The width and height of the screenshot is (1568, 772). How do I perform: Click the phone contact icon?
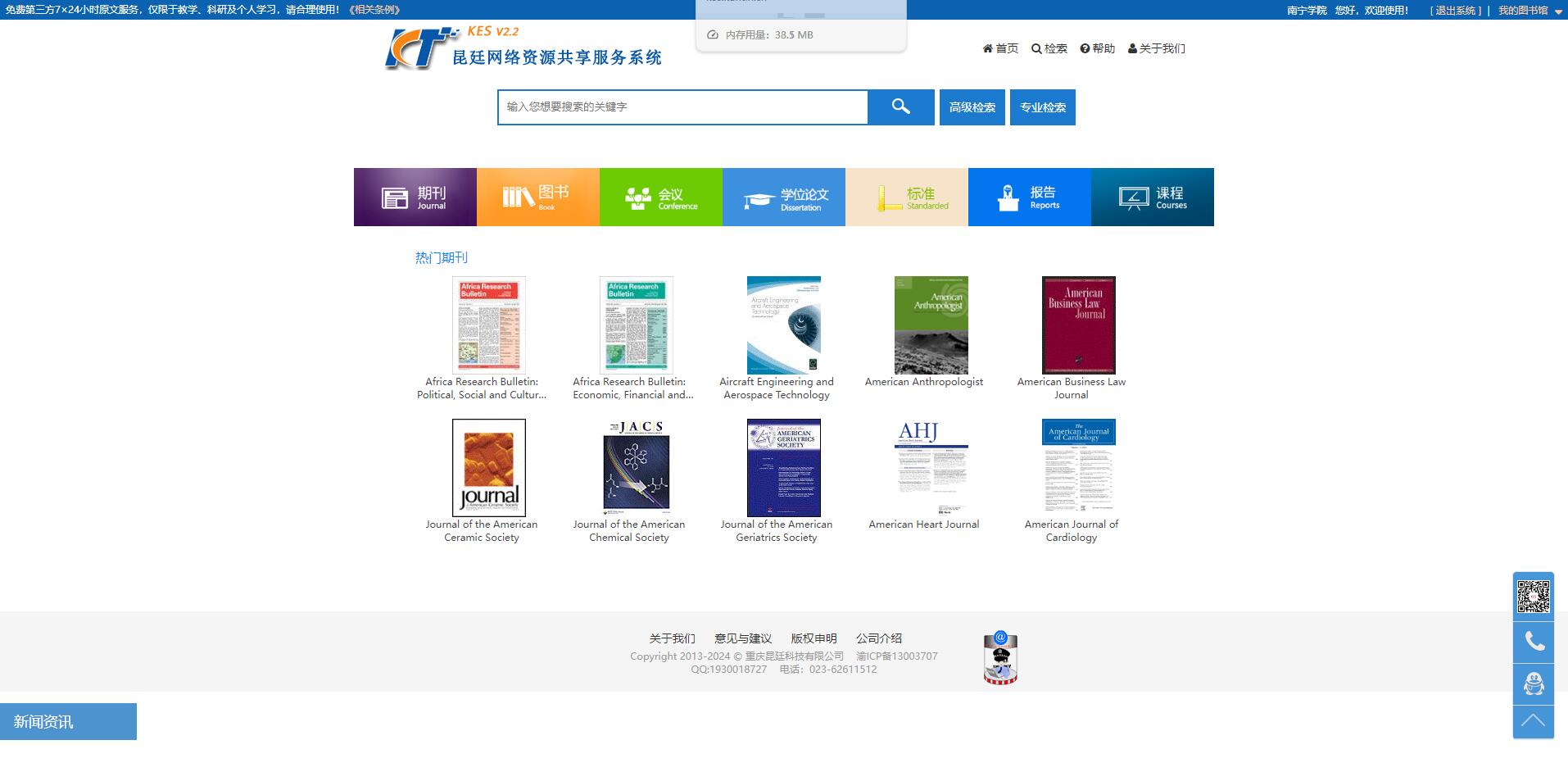pyautogui.click(x=1533, y=642)
